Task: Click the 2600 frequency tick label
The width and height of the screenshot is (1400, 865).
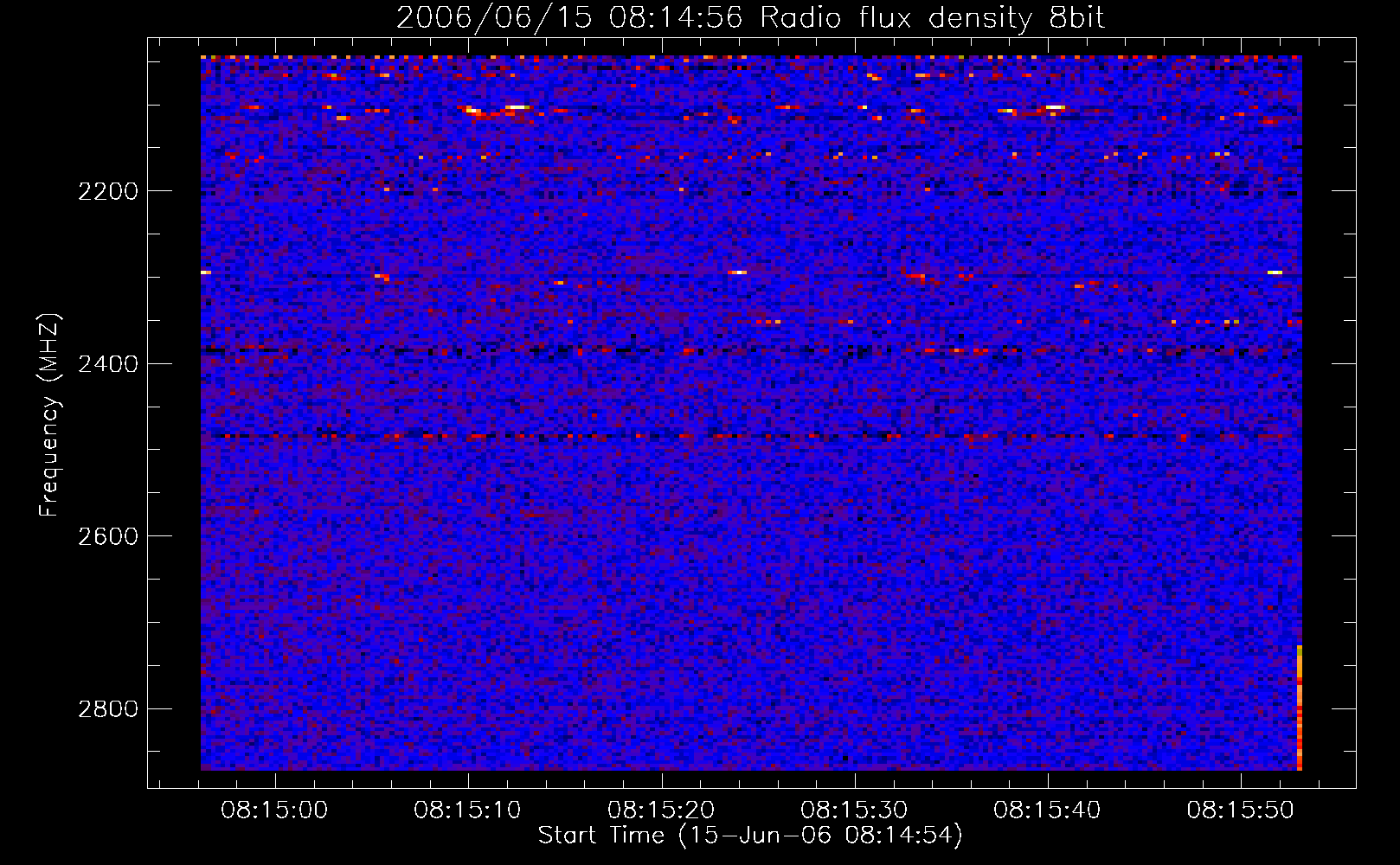Action: coord(108,536)
